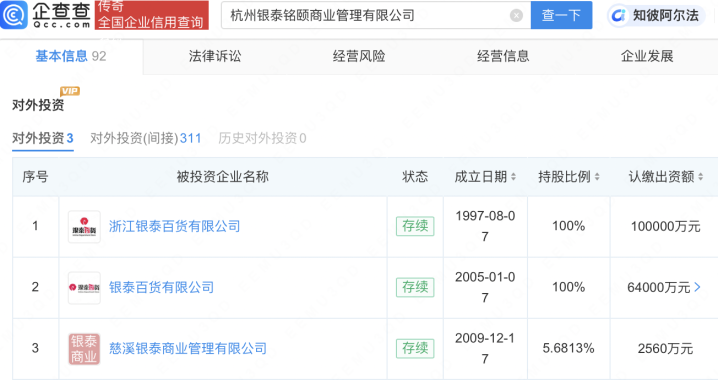Sort by 成立日期 column arrows
Viewport: 718px width, 380px height.
point(513,177)
